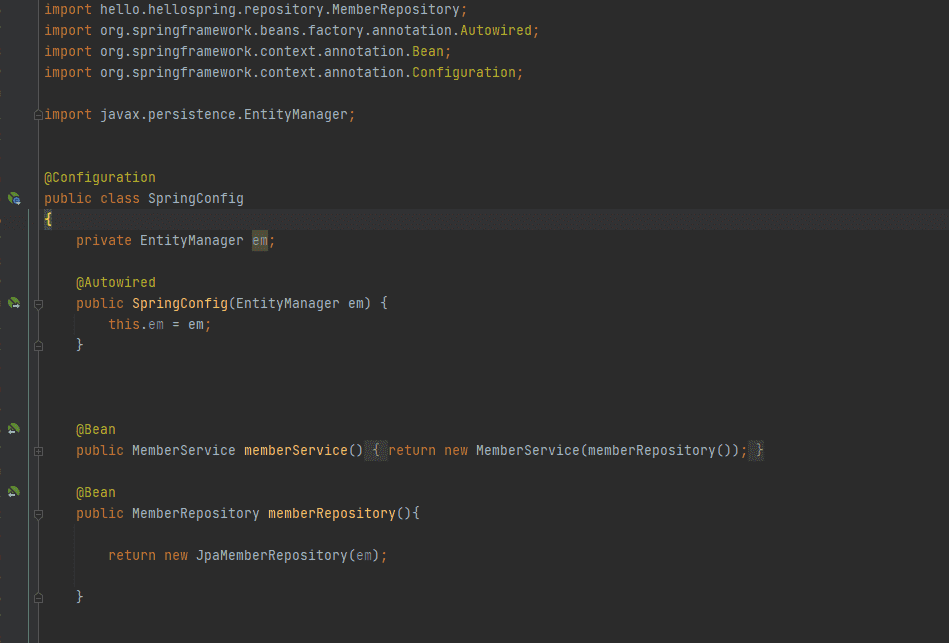Click the this.em assignment statement
The image size is (949, 643).
(x=160, y=325)
